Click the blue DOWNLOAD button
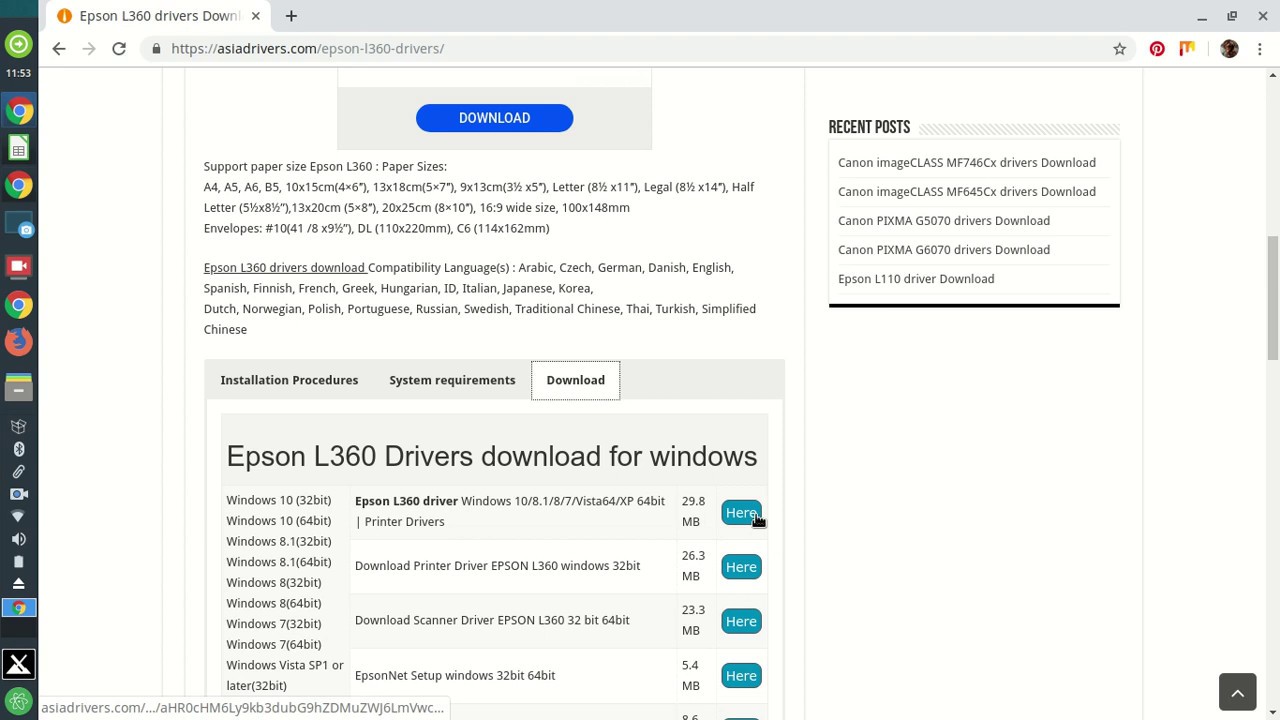1280x720 pixels. pos(494,118)
